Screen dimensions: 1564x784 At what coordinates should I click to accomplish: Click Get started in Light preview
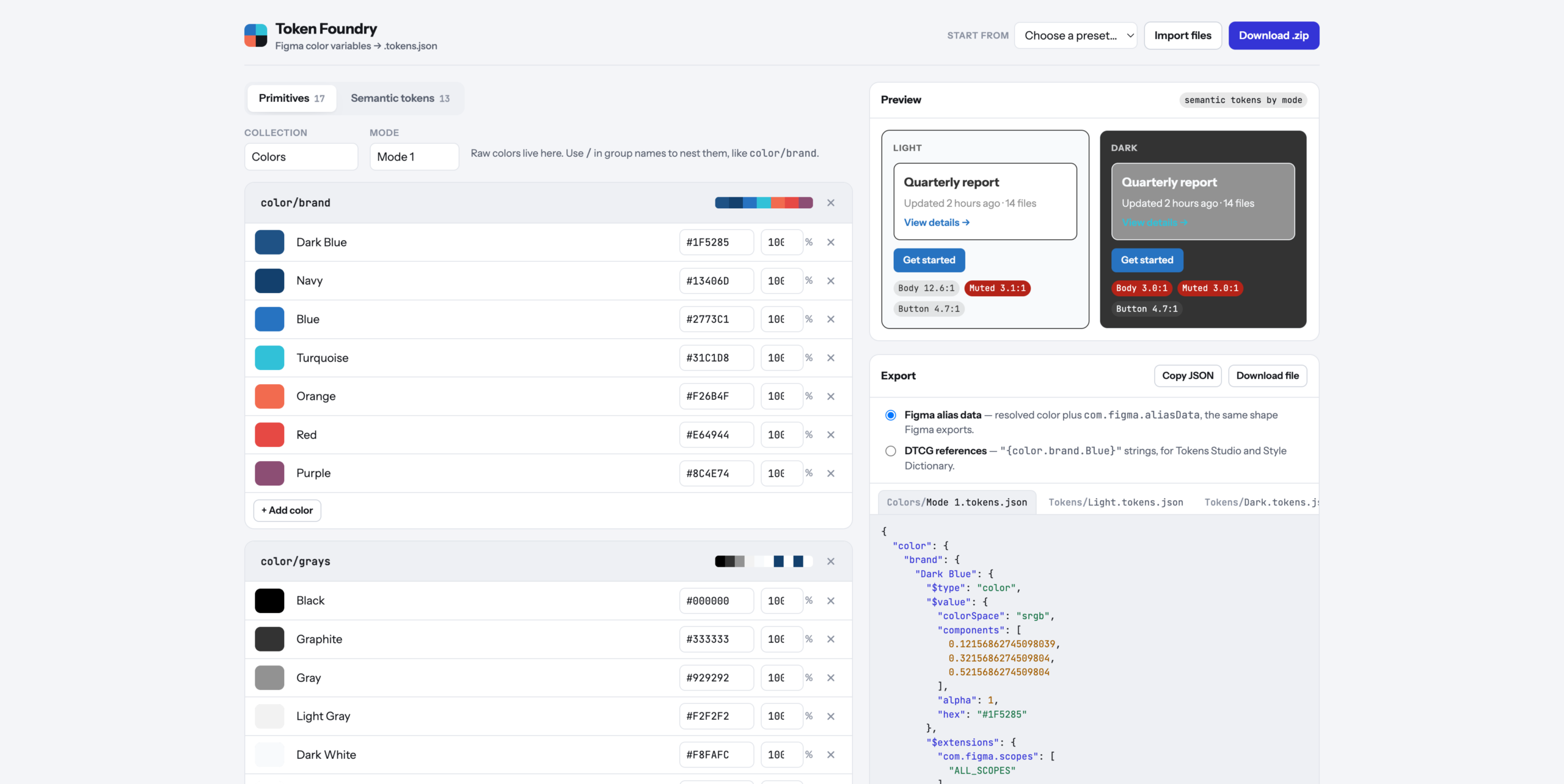click(929, 260)
